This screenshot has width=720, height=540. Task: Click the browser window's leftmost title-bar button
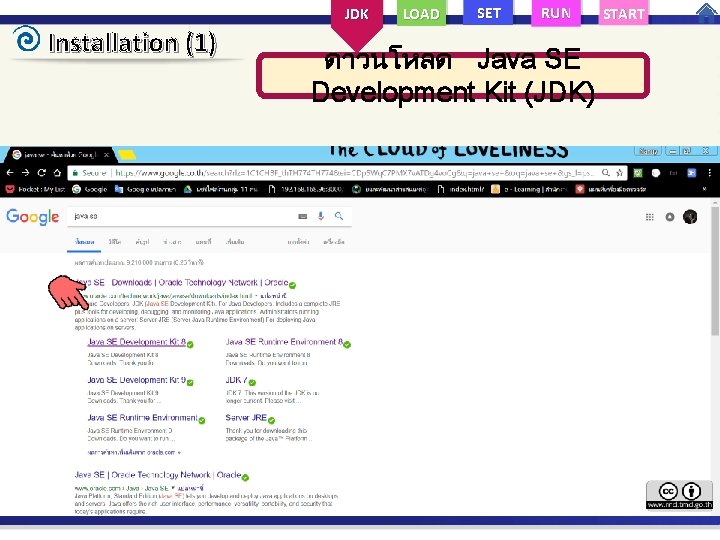[x=648, y=151]
